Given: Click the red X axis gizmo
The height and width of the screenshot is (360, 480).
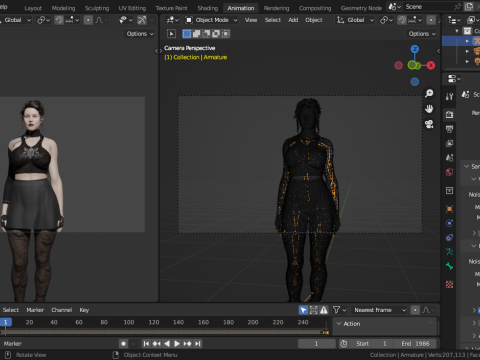Looking at the screenshot, I should point(431,65).
